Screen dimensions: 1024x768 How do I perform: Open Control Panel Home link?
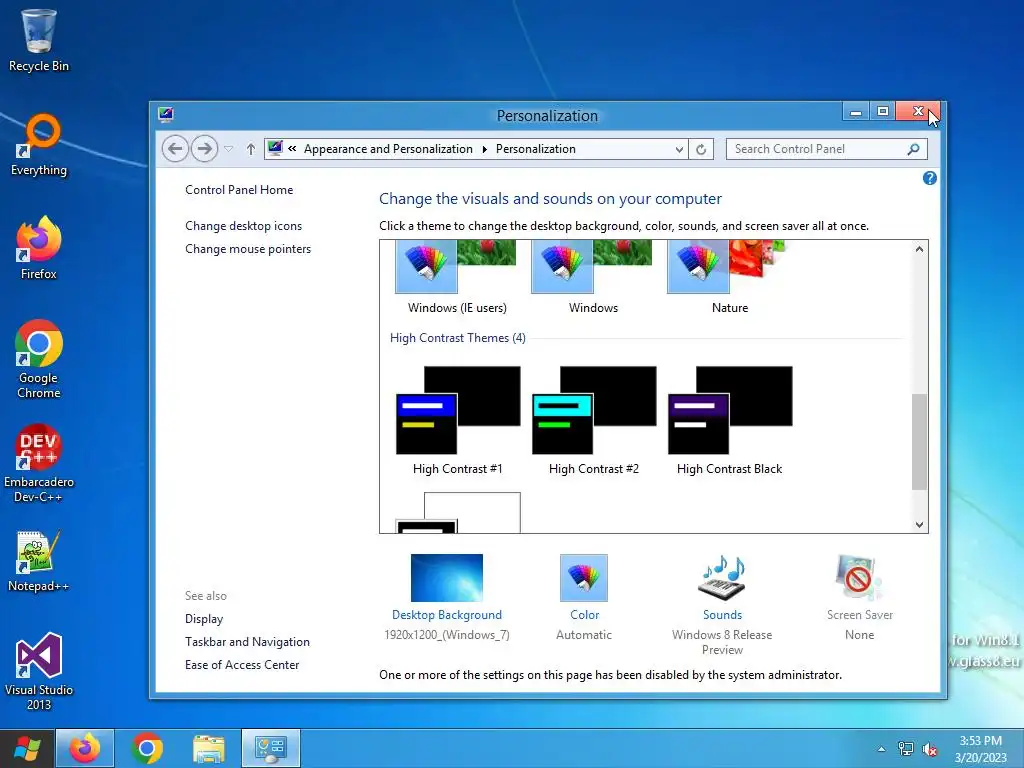[x=239, y=189]
